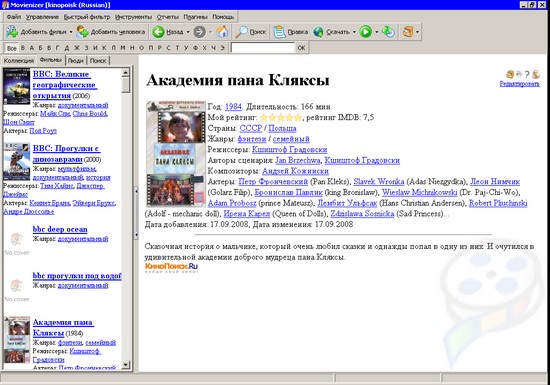550x385 pixels.
Task: Click the Add person toolbar icon
Action: [x=82, y=32]
